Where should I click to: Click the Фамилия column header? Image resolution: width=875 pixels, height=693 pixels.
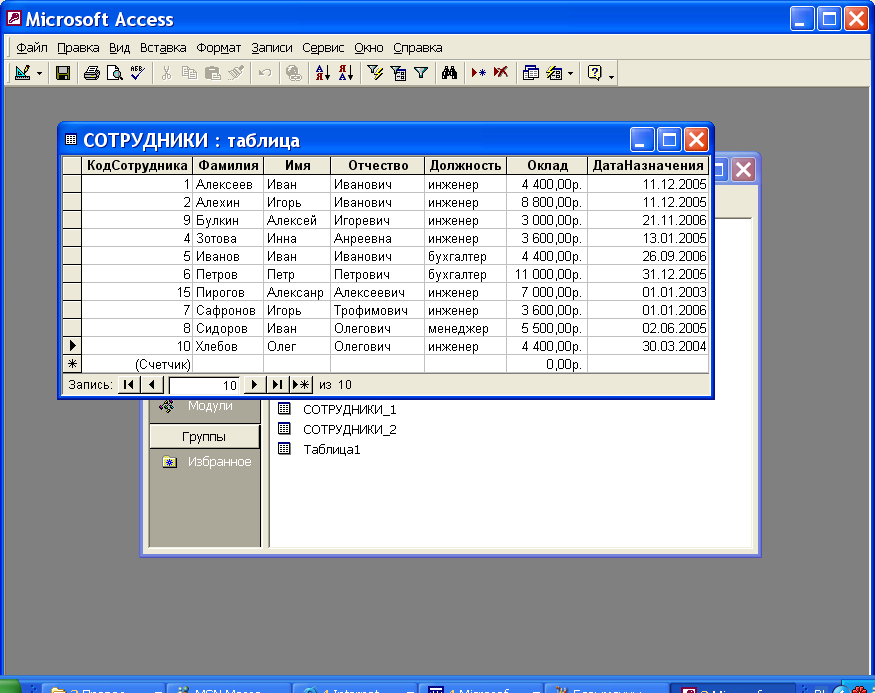click(228, 166)
